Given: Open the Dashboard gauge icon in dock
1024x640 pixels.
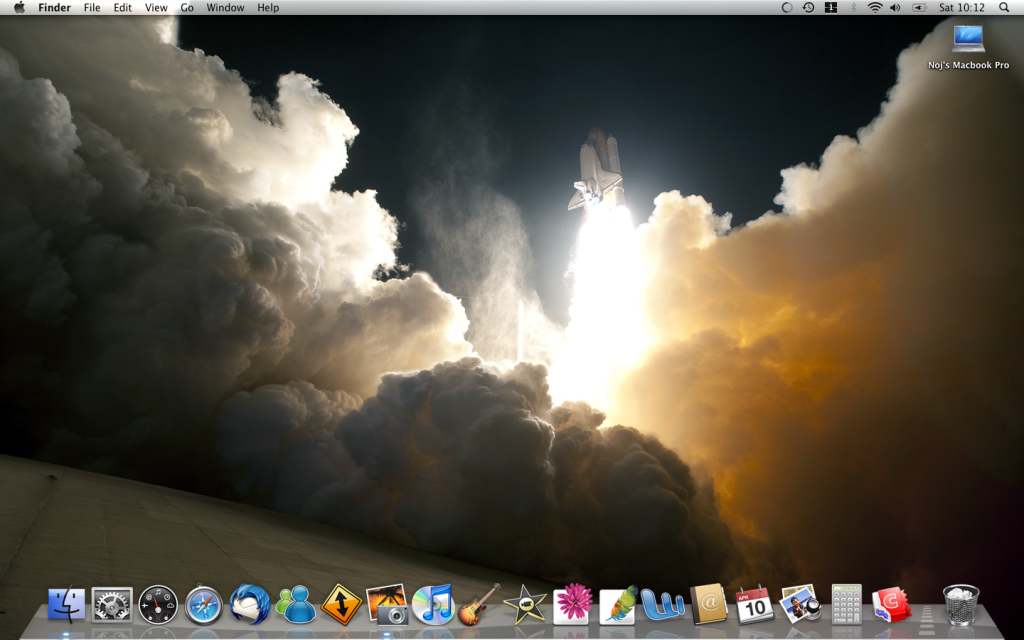Looking at the screenshot, I should pyautogui.click(x=158, y=605).
